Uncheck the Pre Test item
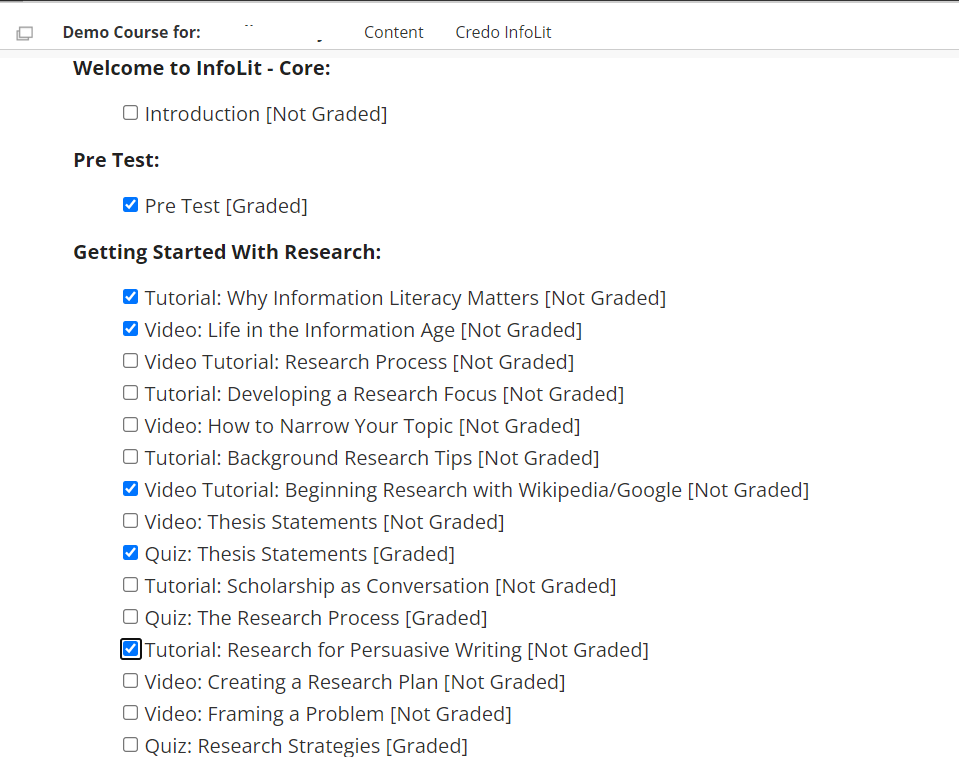 coord(130,204)
